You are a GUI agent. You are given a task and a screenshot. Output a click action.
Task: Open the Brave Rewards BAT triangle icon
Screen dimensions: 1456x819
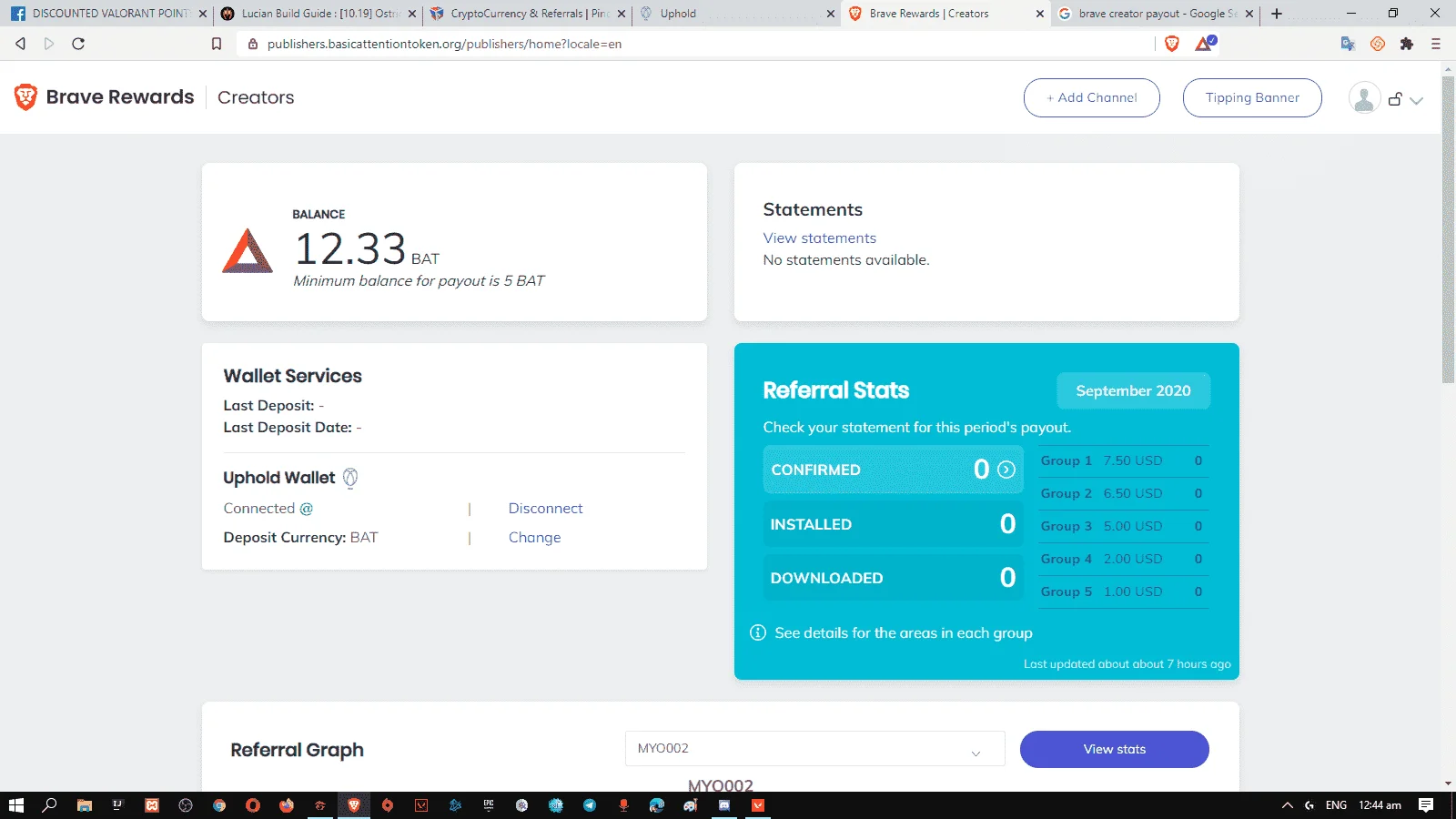pos(1205,44)
